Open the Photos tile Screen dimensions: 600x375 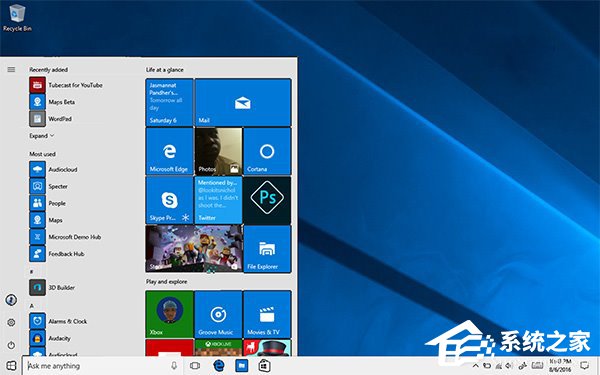(218, 151)
